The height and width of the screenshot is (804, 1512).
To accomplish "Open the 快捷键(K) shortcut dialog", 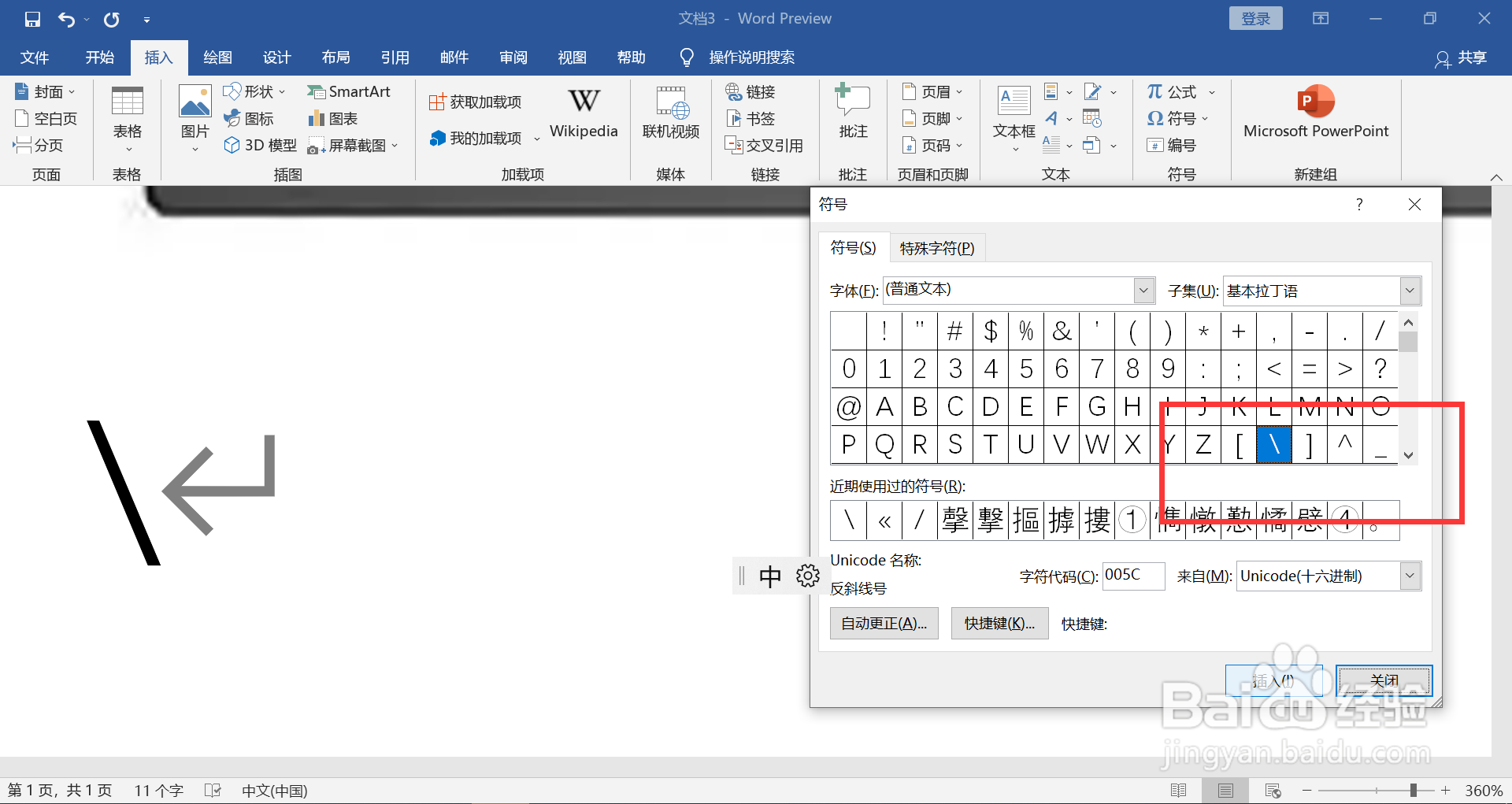I will coord(999,623).
